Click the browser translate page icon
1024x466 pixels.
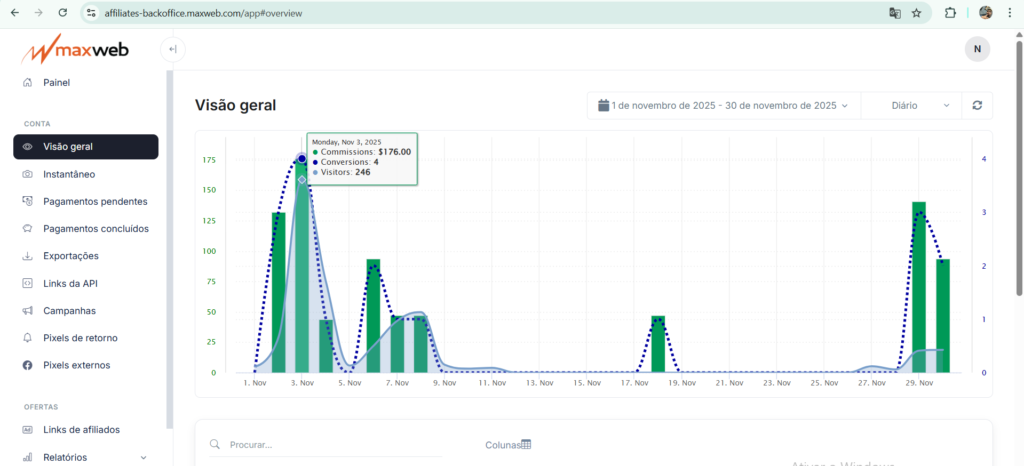coord(895,13)
